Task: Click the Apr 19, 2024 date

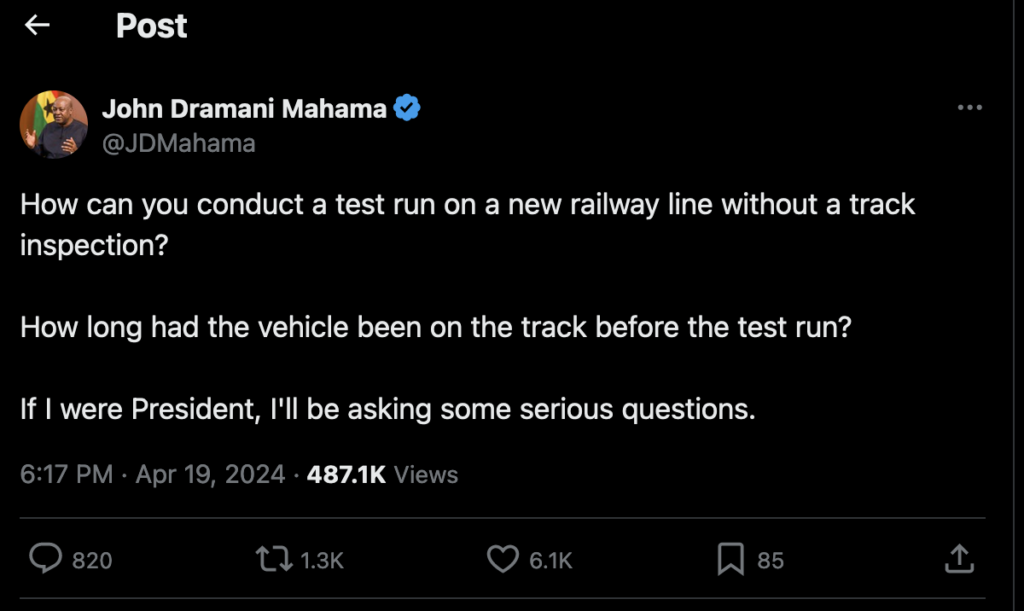Action: [x=210, y=474]
